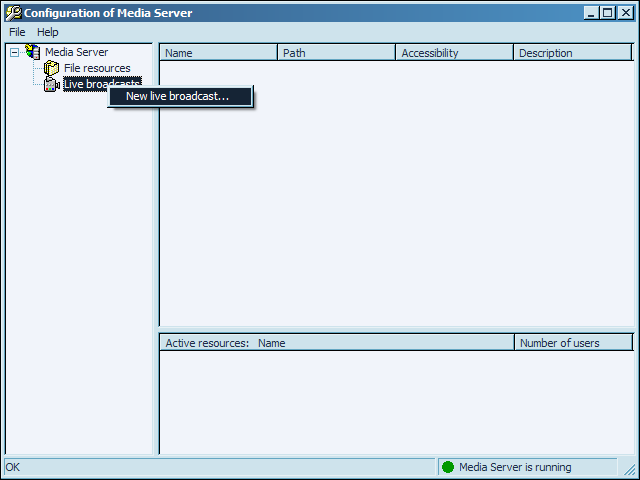Viewport: 640px width, 480px height.
Task: Click the application icon in title bar
Action: (x=13, y=13)
